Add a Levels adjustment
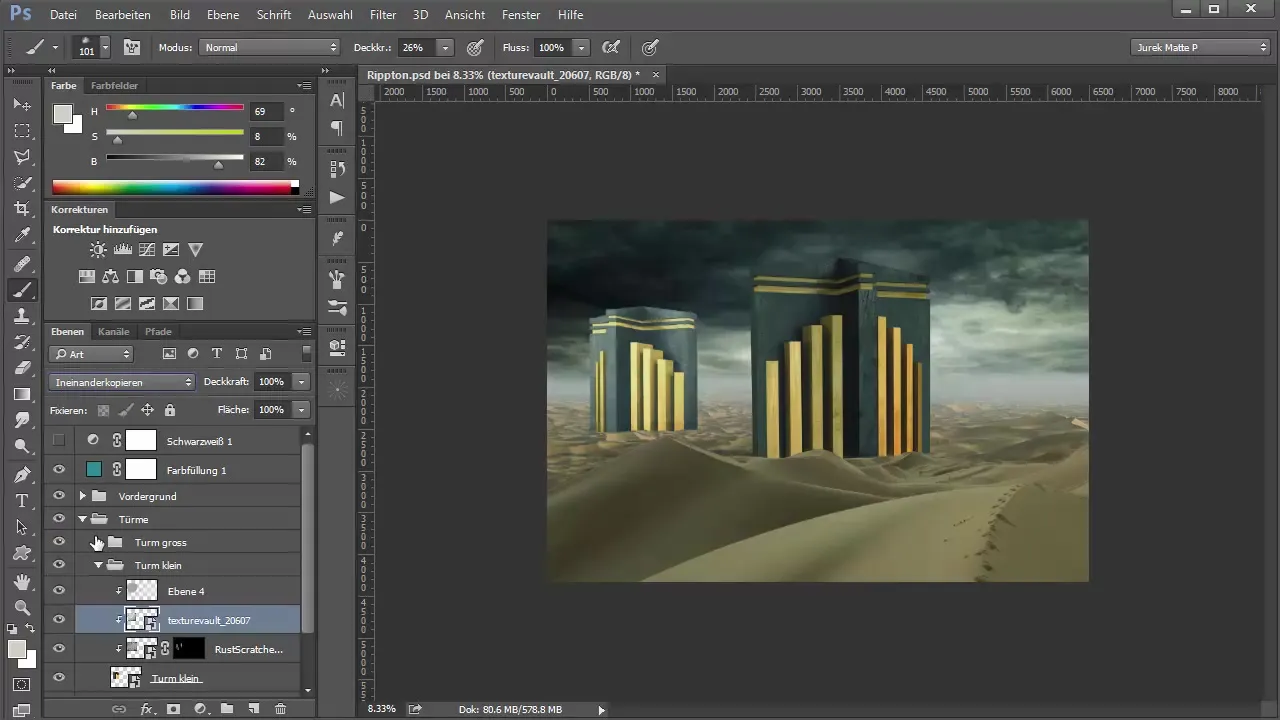The height and width of the screenshot is (720, 1280). [x=123, y=250]
